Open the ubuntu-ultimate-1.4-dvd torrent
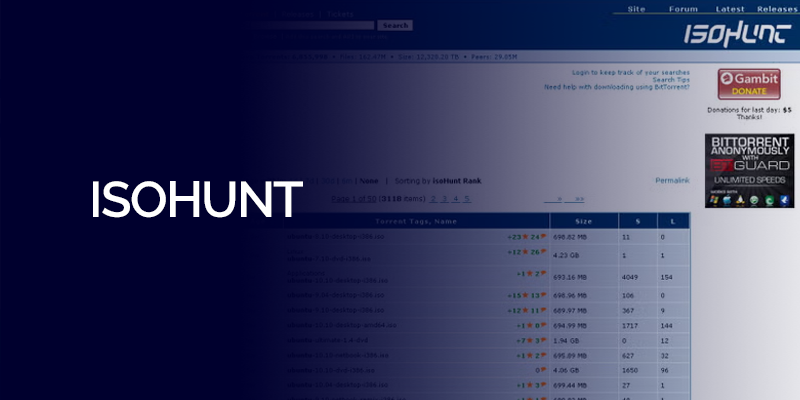The image size is (800, 400). pyautogui.click(x=327, y=340)
